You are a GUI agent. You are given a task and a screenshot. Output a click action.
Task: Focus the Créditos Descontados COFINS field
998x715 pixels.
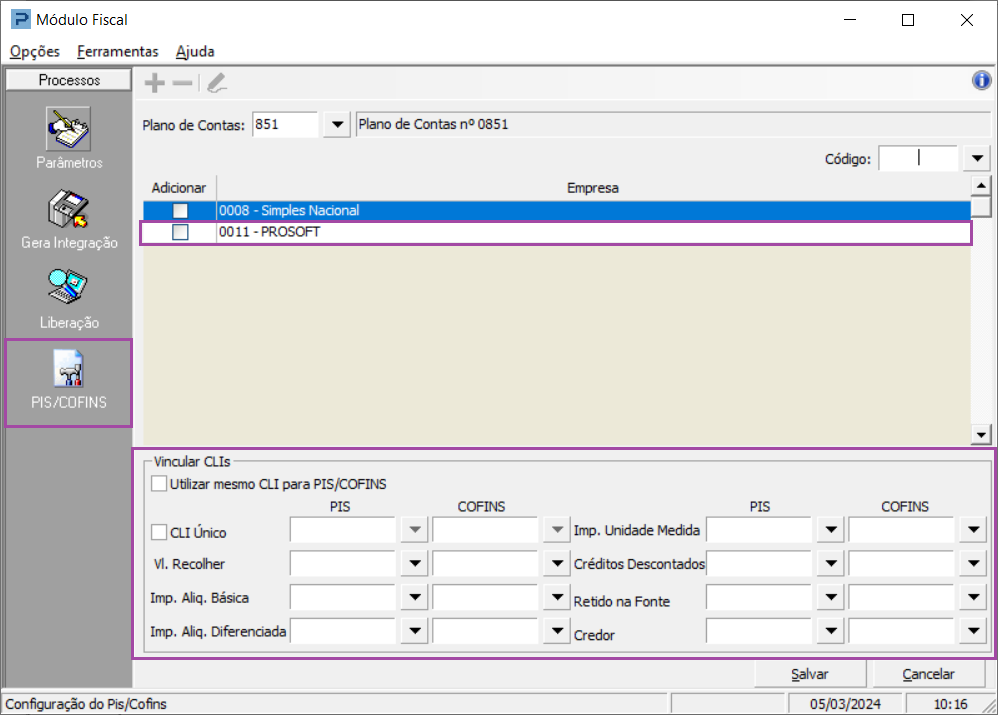click(x=902, y=563)
